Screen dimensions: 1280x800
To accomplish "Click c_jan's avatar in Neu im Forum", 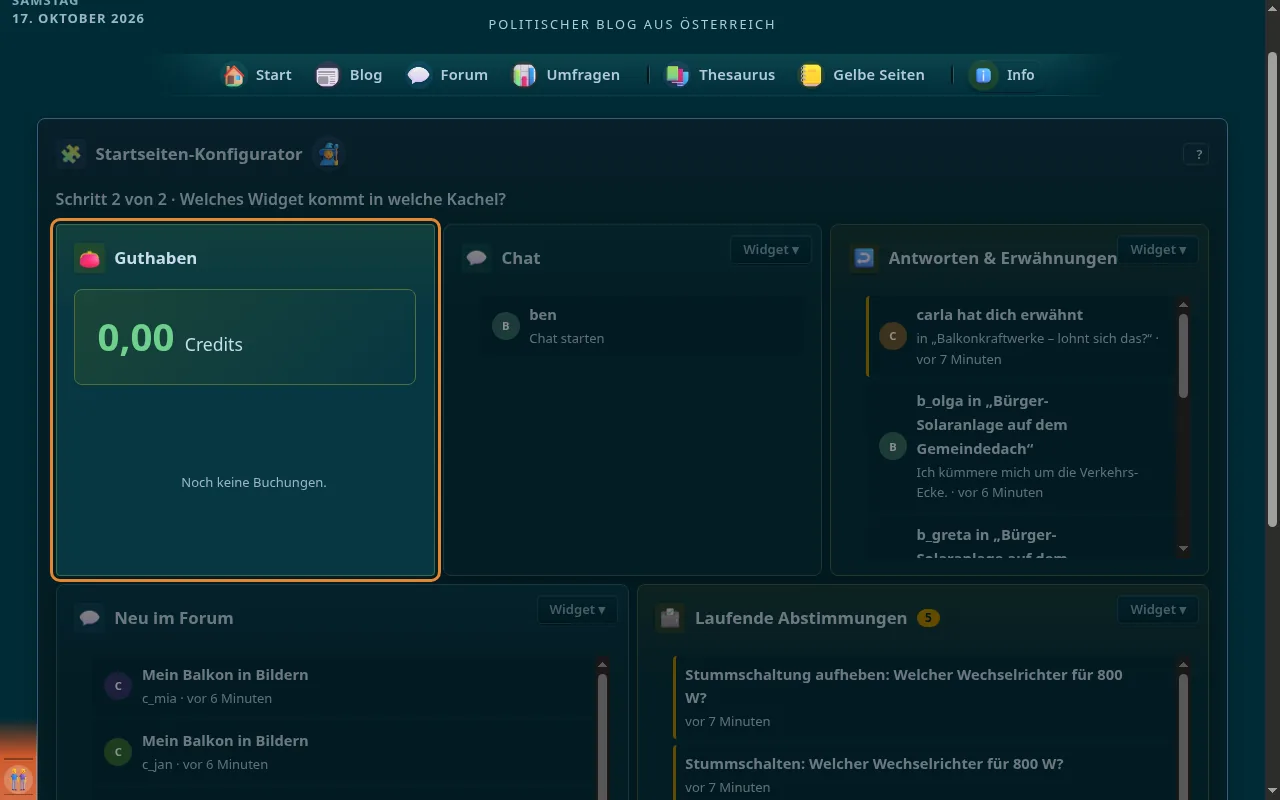I will tap(118, 752).
